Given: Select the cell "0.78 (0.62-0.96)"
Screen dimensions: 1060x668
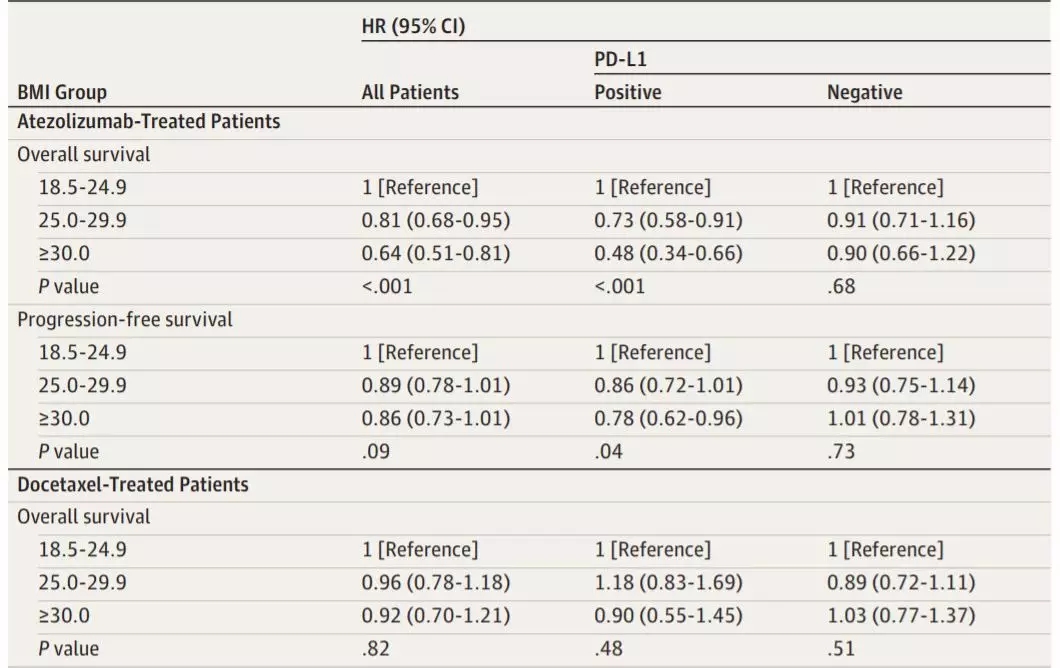Looking at the screenshot, I should coord(668,418).
